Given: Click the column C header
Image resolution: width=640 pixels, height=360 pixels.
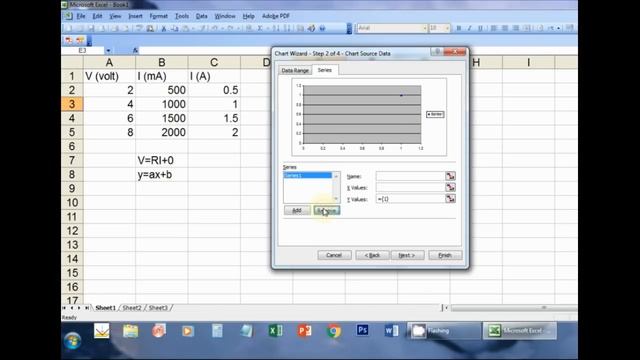Looking at the screenshot, I should tap(214, 62).
